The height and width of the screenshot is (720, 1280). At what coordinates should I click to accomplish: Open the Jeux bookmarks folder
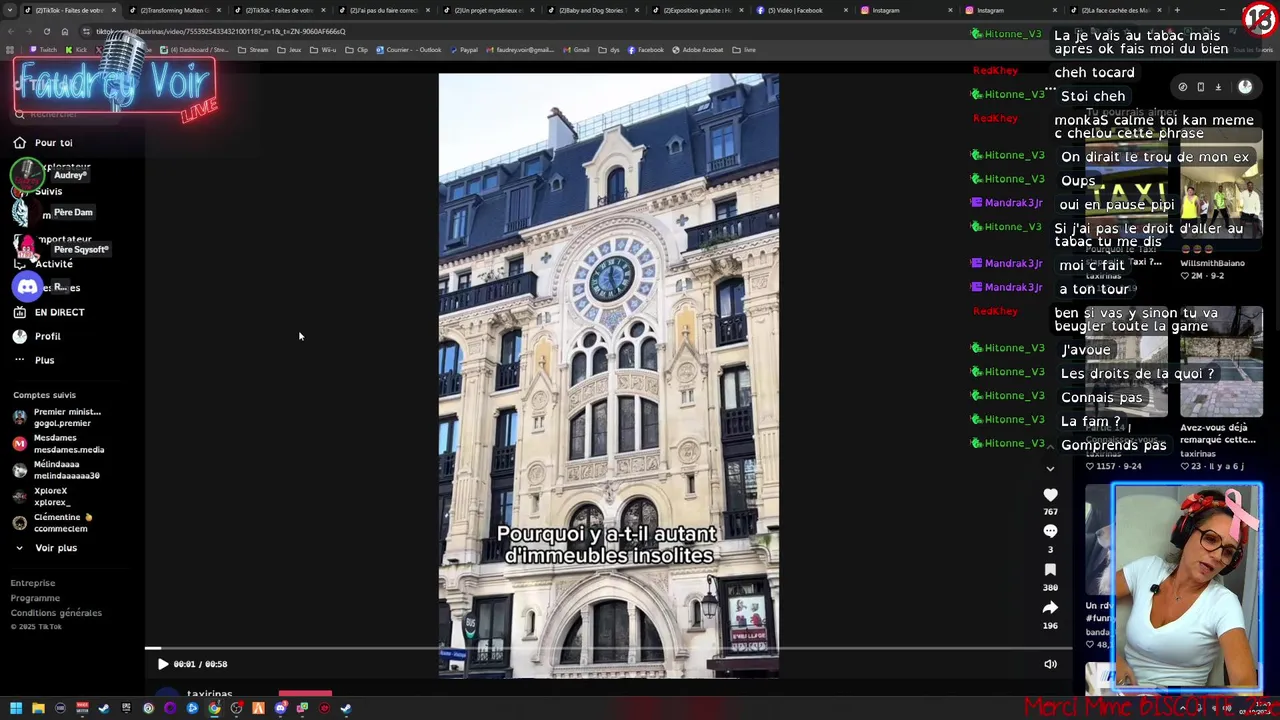click(x=288, y=50)
